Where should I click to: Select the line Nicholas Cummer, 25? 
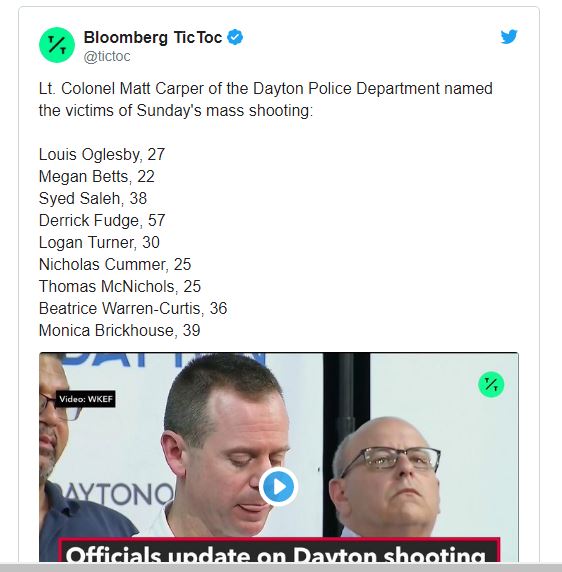coord(115,264)
